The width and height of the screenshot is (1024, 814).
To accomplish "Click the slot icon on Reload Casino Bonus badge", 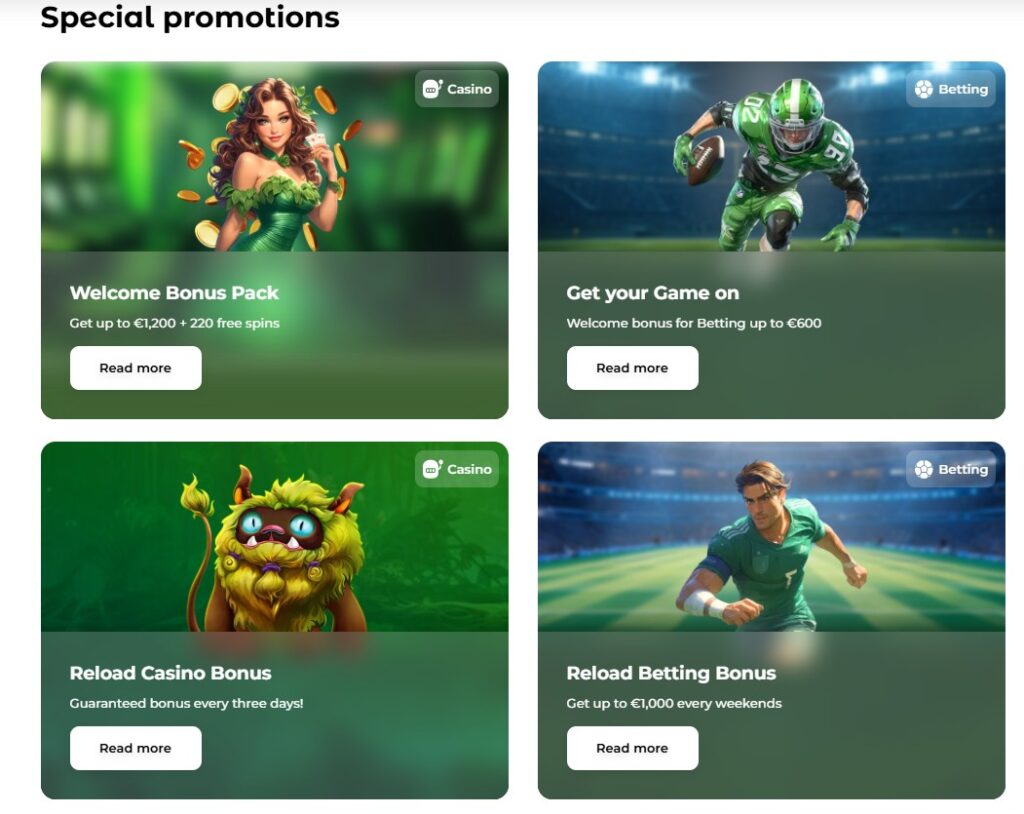I will click(431, 469).
